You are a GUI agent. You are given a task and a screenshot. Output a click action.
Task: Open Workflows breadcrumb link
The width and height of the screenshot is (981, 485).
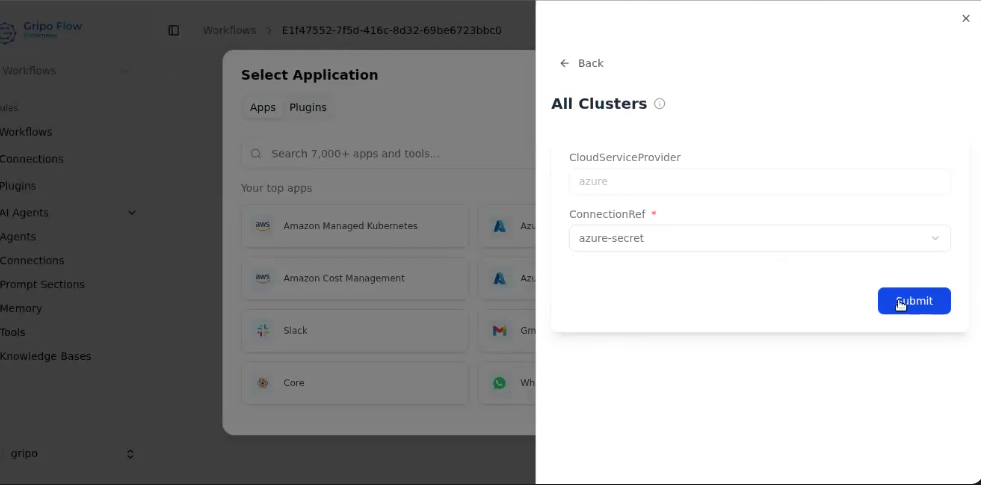229,30
